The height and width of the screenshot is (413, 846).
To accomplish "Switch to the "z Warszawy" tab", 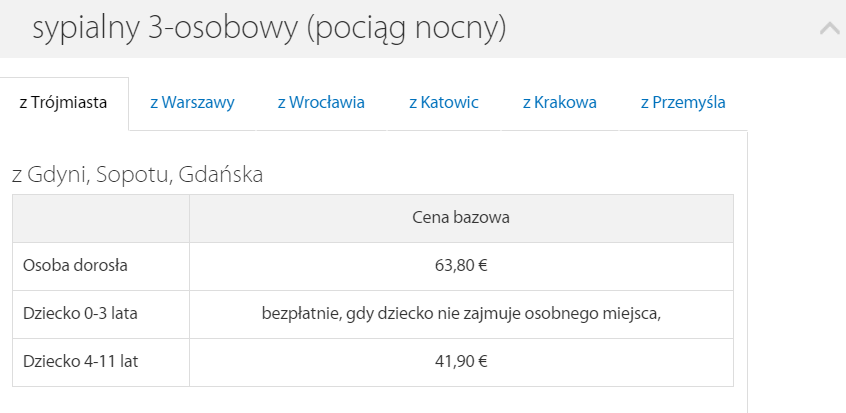I will coord(192,102).
